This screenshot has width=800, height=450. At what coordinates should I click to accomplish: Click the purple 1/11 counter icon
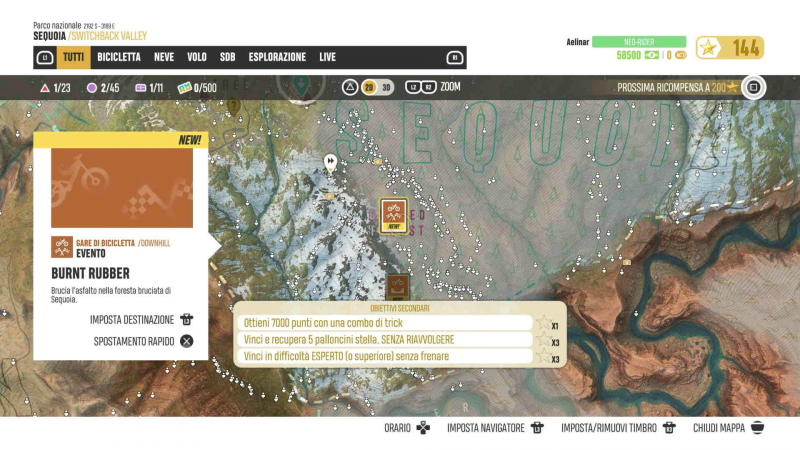pyautogui.click(x=140, y=88)
